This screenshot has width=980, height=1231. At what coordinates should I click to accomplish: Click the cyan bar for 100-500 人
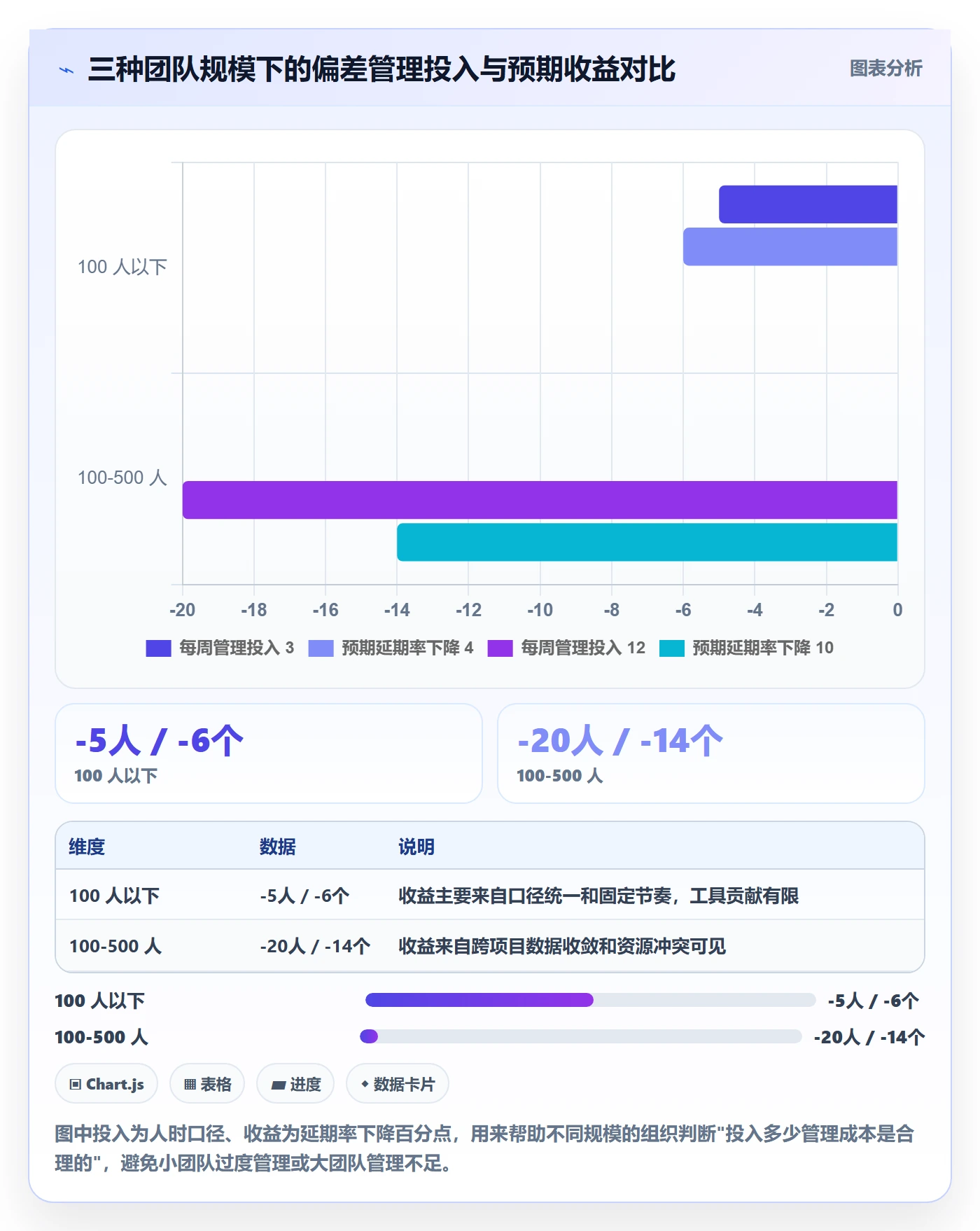pos(647,542)
